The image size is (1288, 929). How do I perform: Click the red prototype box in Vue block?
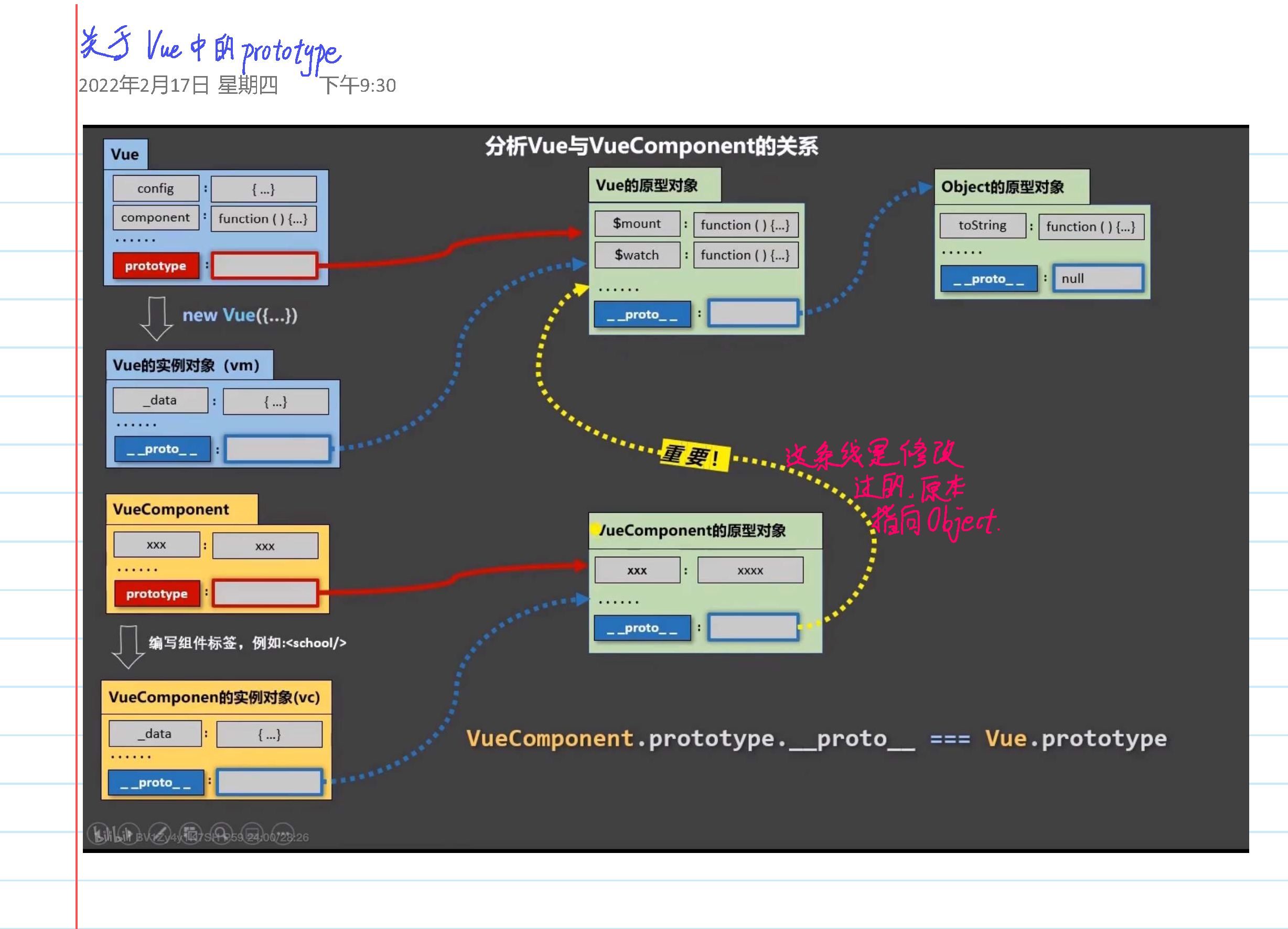click(x=156, y=266)
